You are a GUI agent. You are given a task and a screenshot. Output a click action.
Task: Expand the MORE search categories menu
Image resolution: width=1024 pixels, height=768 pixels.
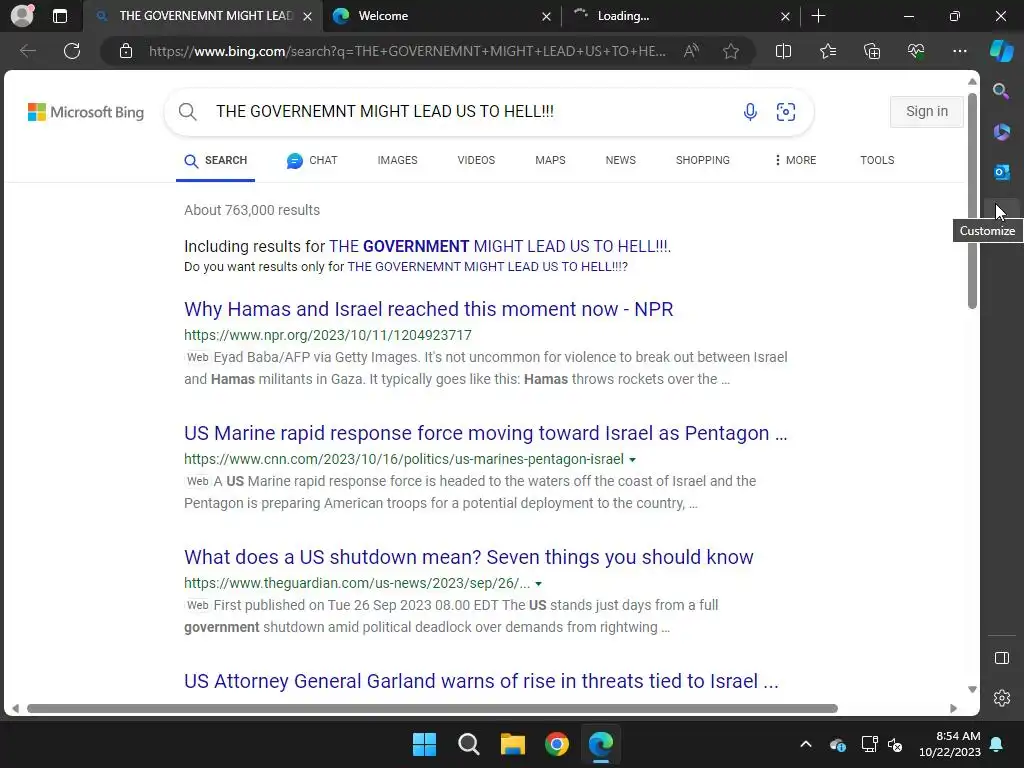795,160
